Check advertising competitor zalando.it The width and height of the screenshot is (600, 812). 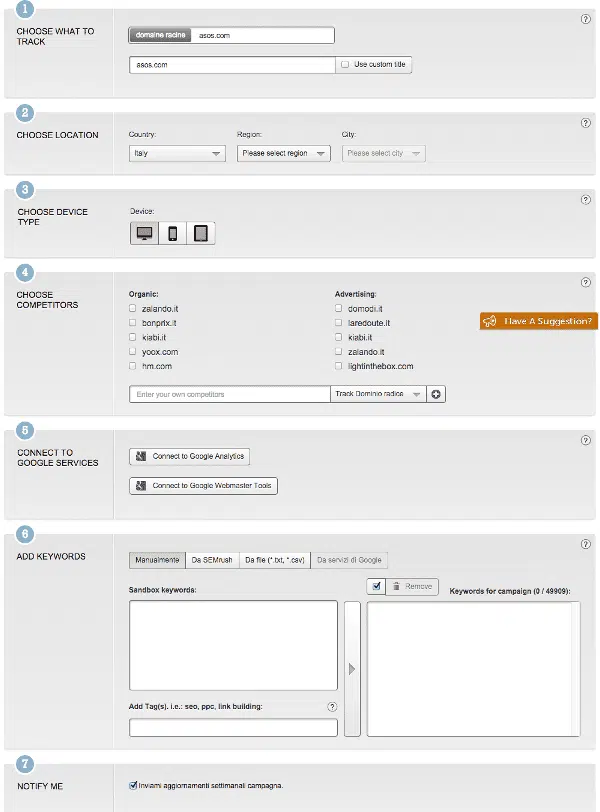tap(339, 352)
